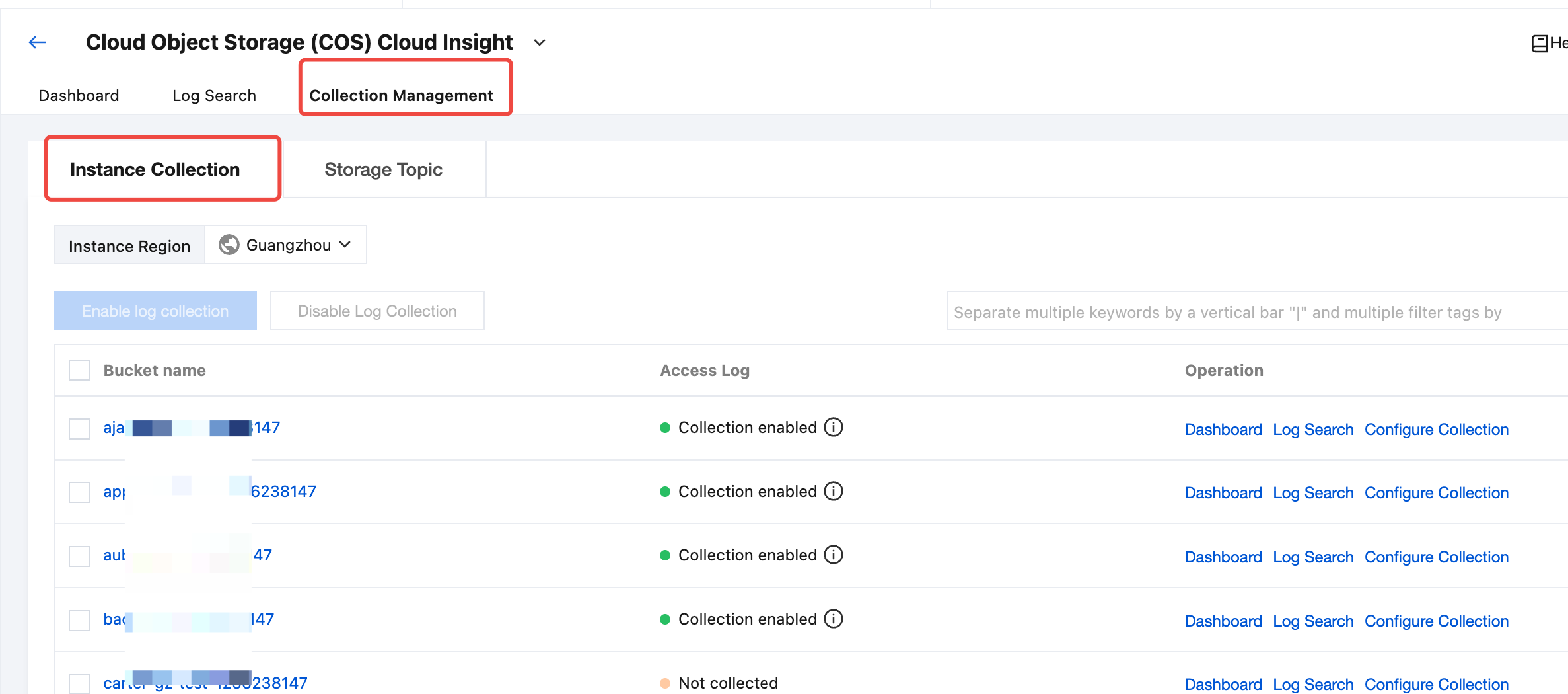Expand the Cloud Insight title dropdown chevron
The height and width of the screenshot is (694, 1568).
pyautogui.click(x=540, y=43)
